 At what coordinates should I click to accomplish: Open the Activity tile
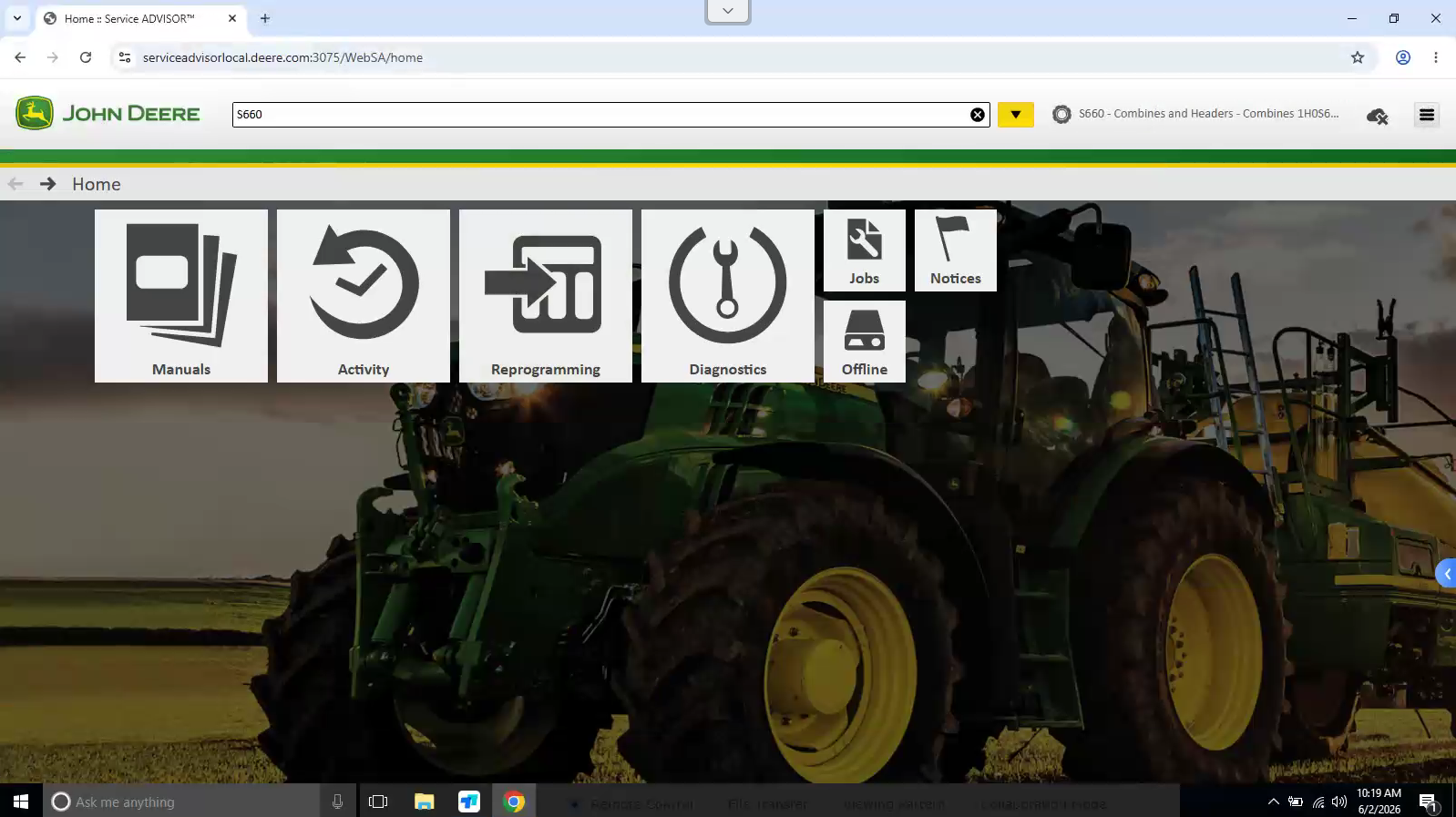click(x=364, y=296)
